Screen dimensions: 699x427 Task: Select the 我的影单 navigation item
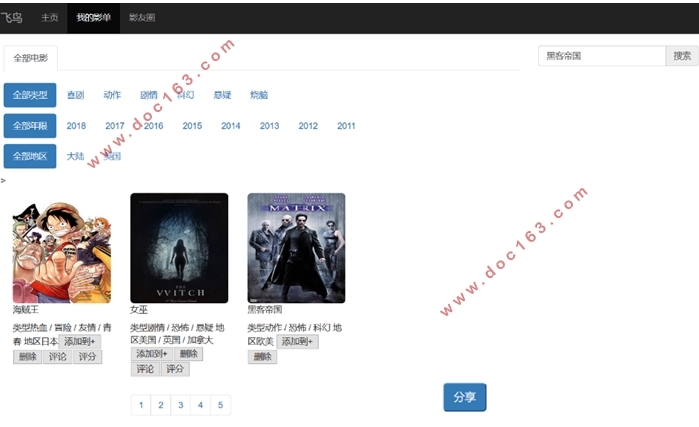tap(94, 18)
